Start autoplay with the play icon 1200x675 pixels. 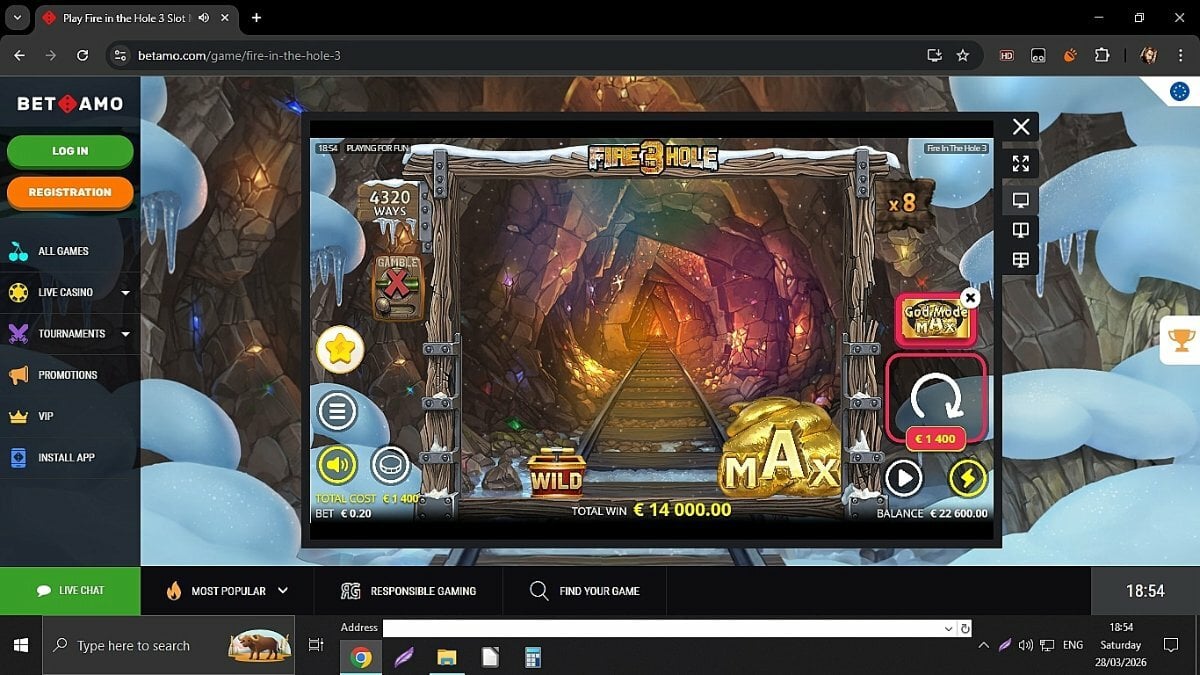(x=903, y=478)
